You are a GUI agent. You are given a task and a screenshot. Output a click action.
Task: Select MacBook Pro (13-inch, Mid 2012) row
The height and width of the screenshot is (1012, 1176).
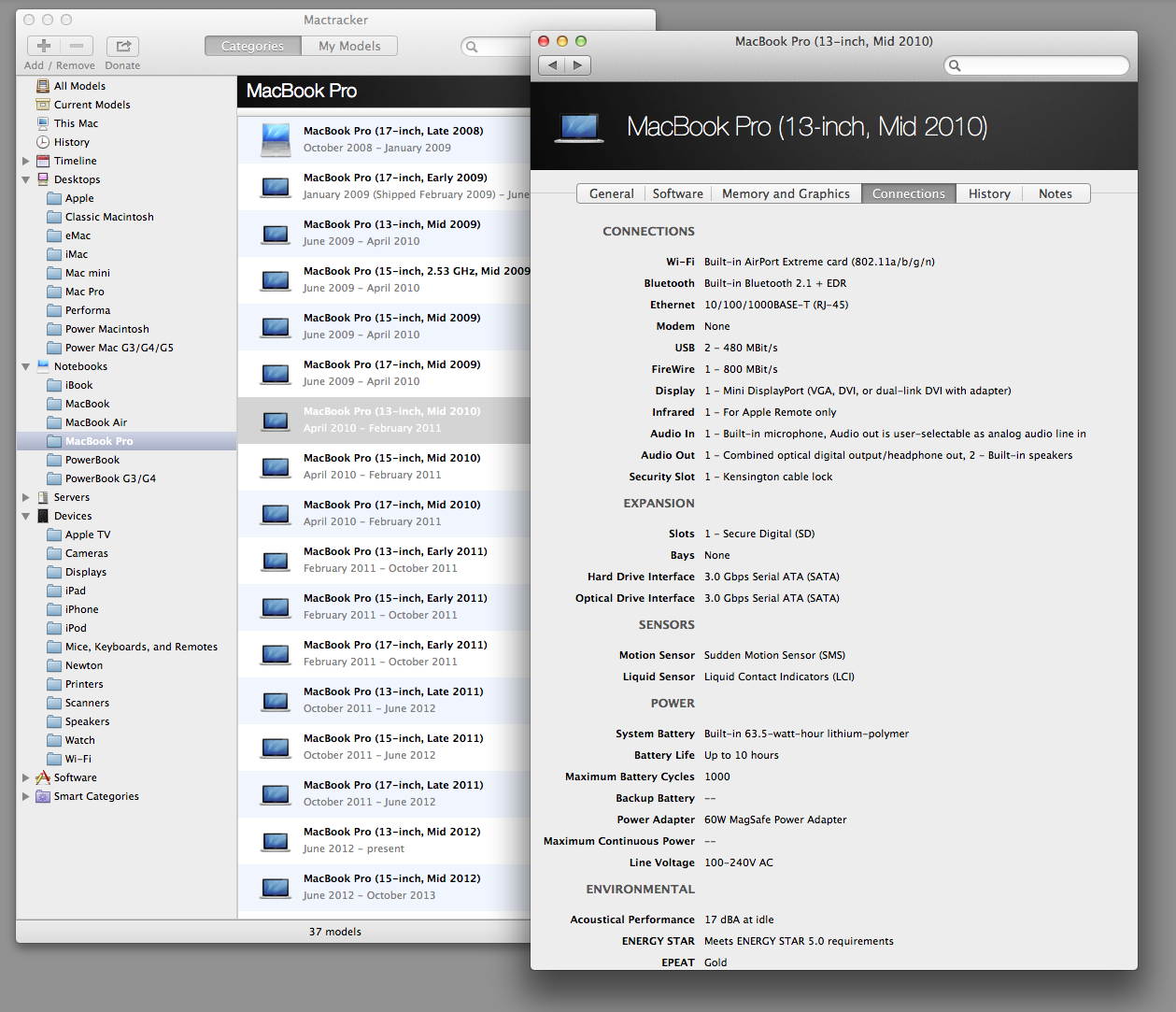point(384,840)
